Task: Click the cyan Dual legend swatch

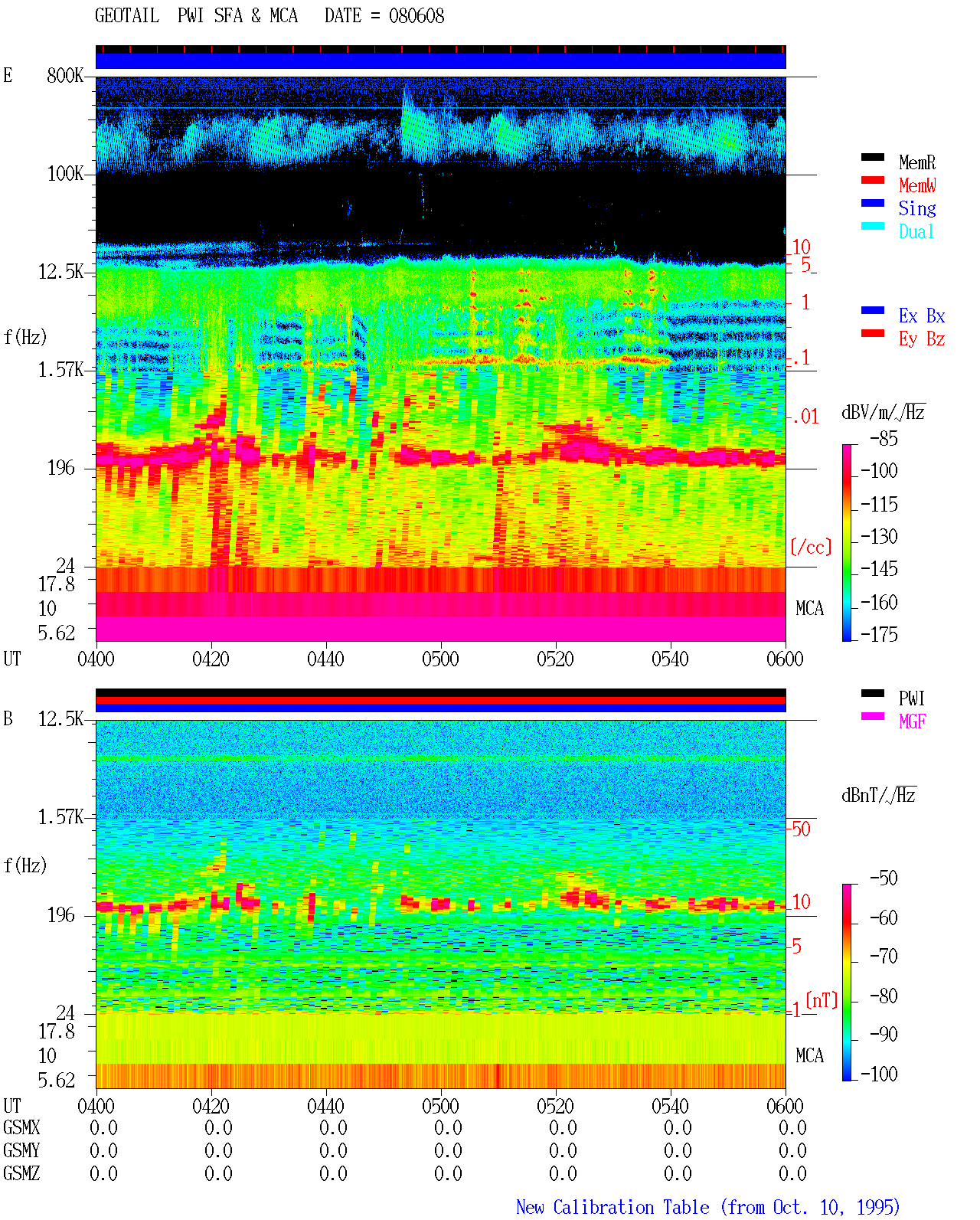Action: pos(873,226)
